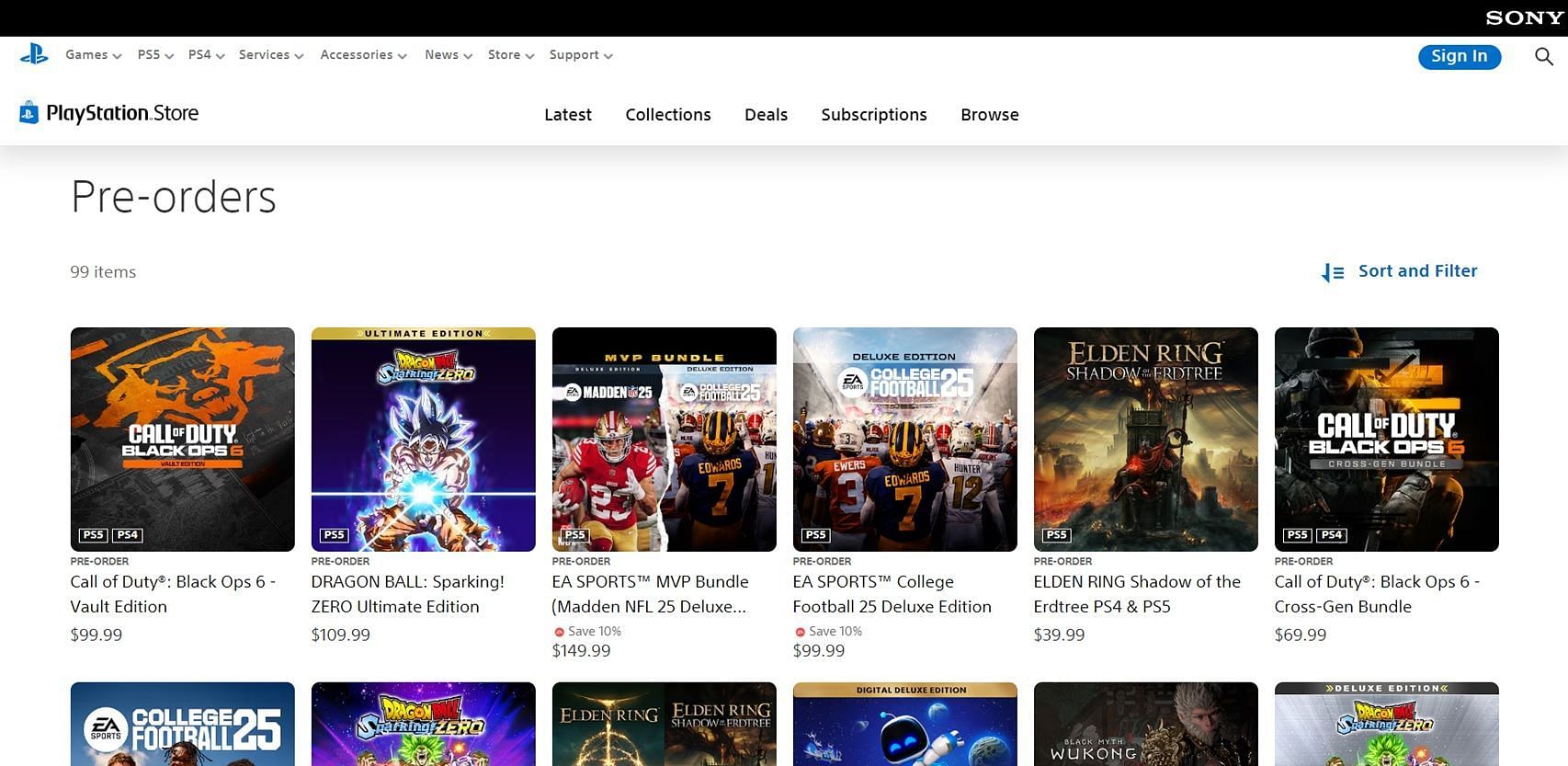The height and width of the screenshot is (766, 1568).
Task: Expand the Games dropdown menu
Action: coord(93,55)
